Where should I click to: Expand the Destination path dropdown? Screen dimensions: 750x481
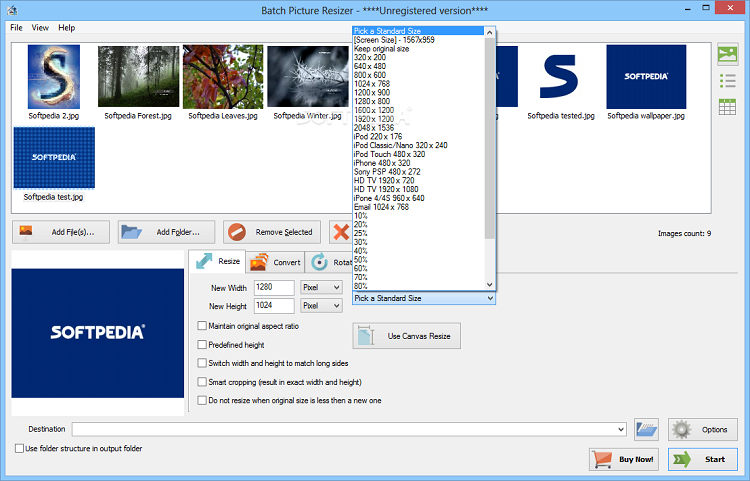point(621,429)
